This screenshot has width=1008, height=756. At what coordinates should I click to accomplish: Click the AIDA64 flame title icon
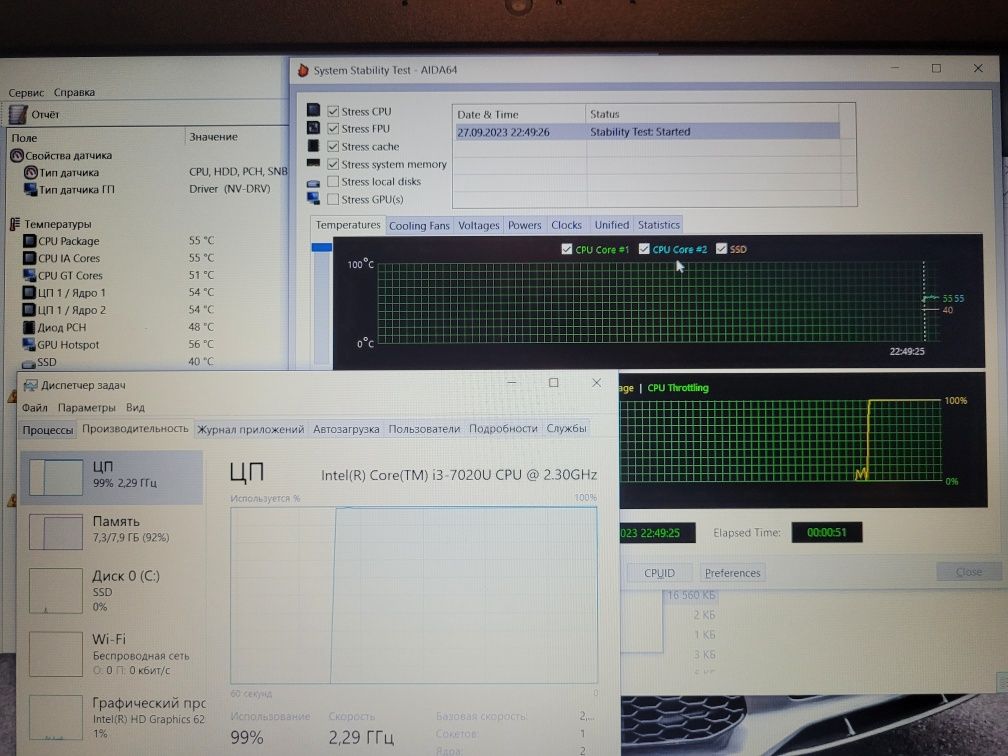pos(303,70)
